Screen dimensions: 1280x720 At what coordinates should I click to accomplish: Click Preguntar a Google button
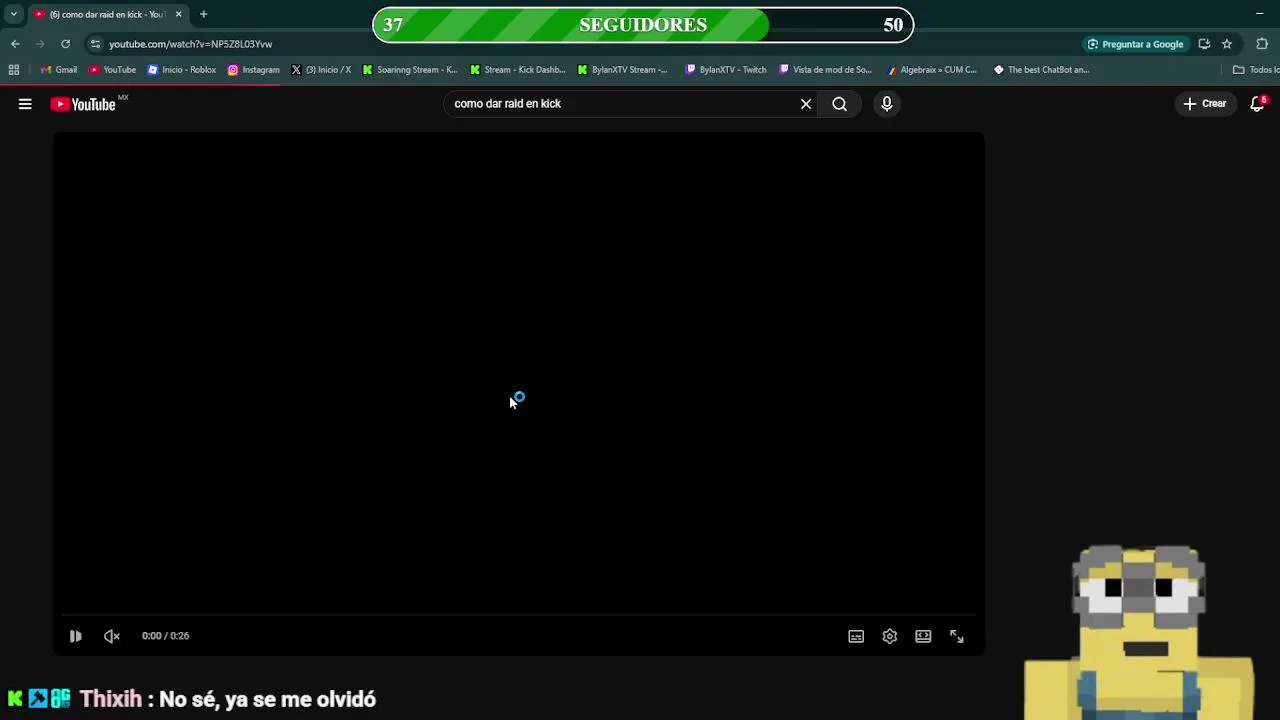pos(1135,44)
